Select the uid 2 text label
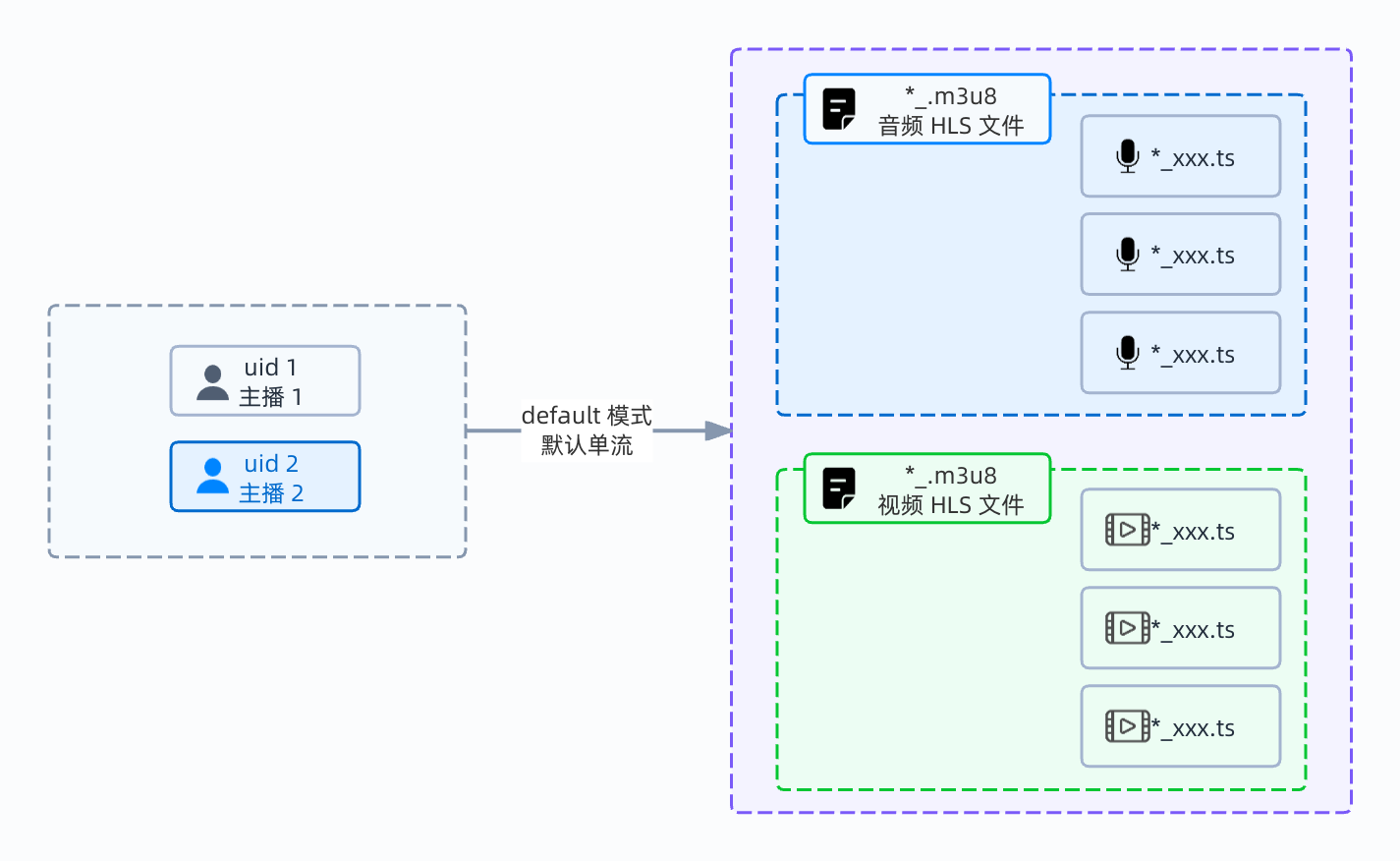 click(x=271, y=464)
